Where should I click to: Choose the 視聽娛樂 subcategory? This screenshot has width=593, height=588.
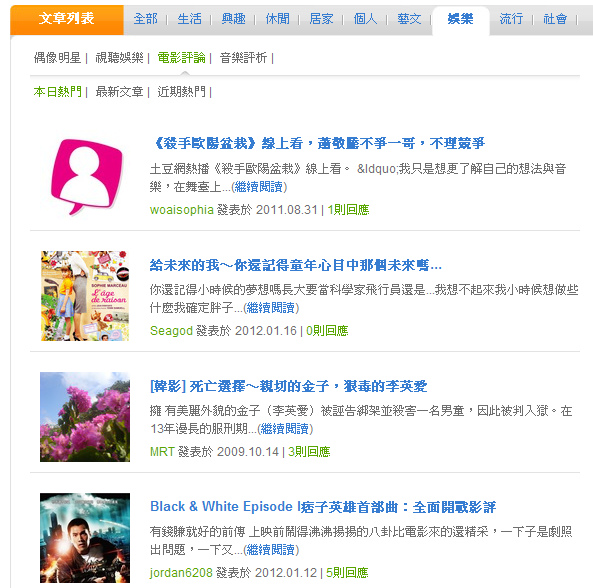[x=120, y=58]
